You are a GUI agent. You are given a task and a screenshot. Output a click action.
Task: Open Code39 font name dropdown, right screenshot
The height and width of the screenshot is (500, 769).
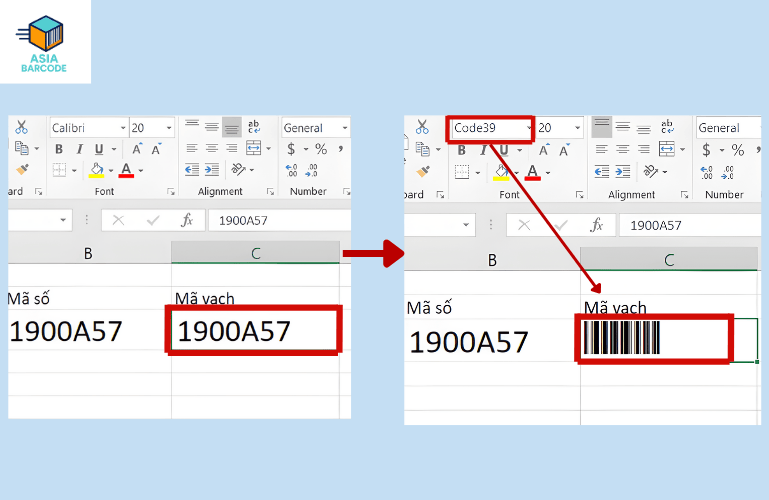[529, 128]
